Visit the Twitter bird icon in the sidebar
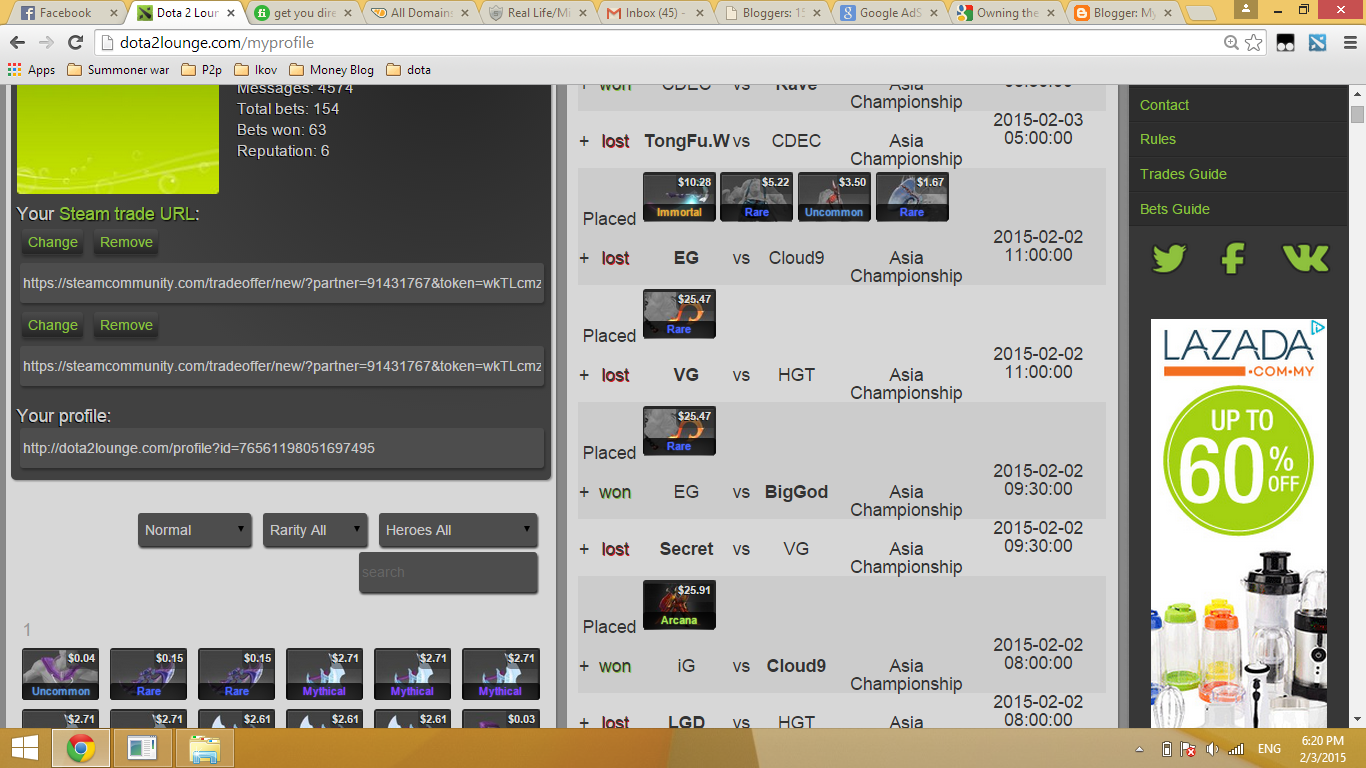 (1168, 259)
